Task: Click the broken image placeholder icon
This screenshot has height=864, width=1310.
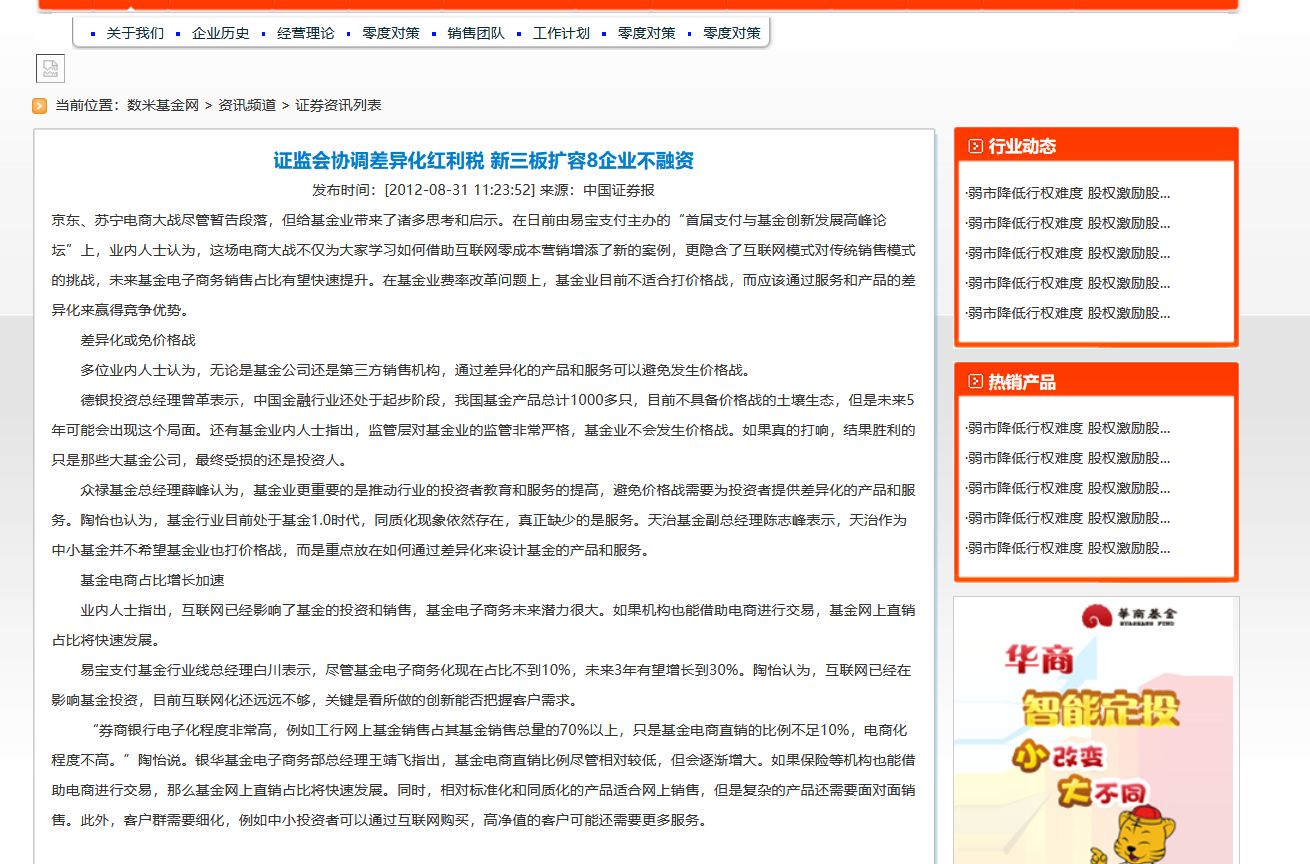Action: click(x=50, y=68)
